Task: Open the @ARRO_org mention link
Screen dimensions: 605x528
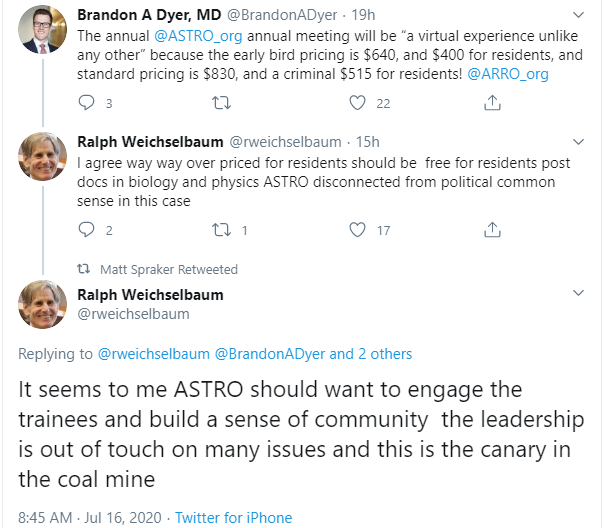Action: [506, 74]
